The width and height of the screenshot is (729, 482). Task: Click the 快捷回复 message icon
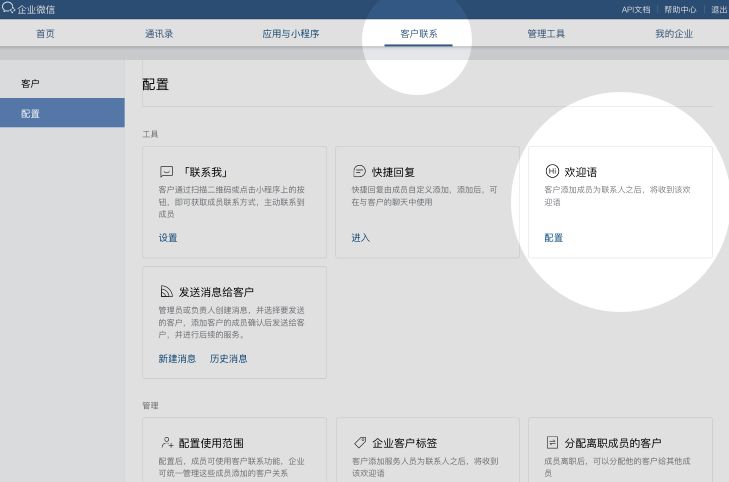360,171
